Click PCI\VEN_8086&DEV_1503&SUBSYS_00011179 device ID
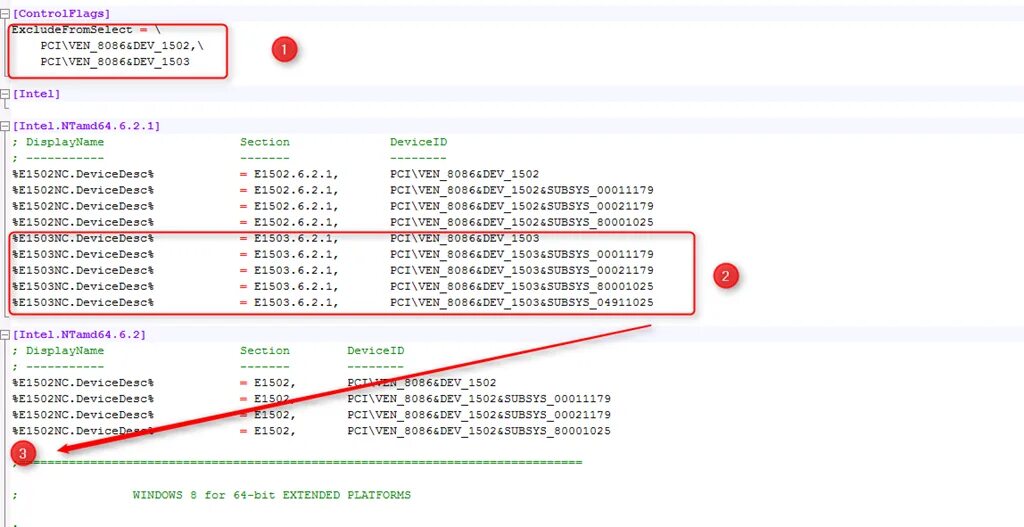 point(522,255)
